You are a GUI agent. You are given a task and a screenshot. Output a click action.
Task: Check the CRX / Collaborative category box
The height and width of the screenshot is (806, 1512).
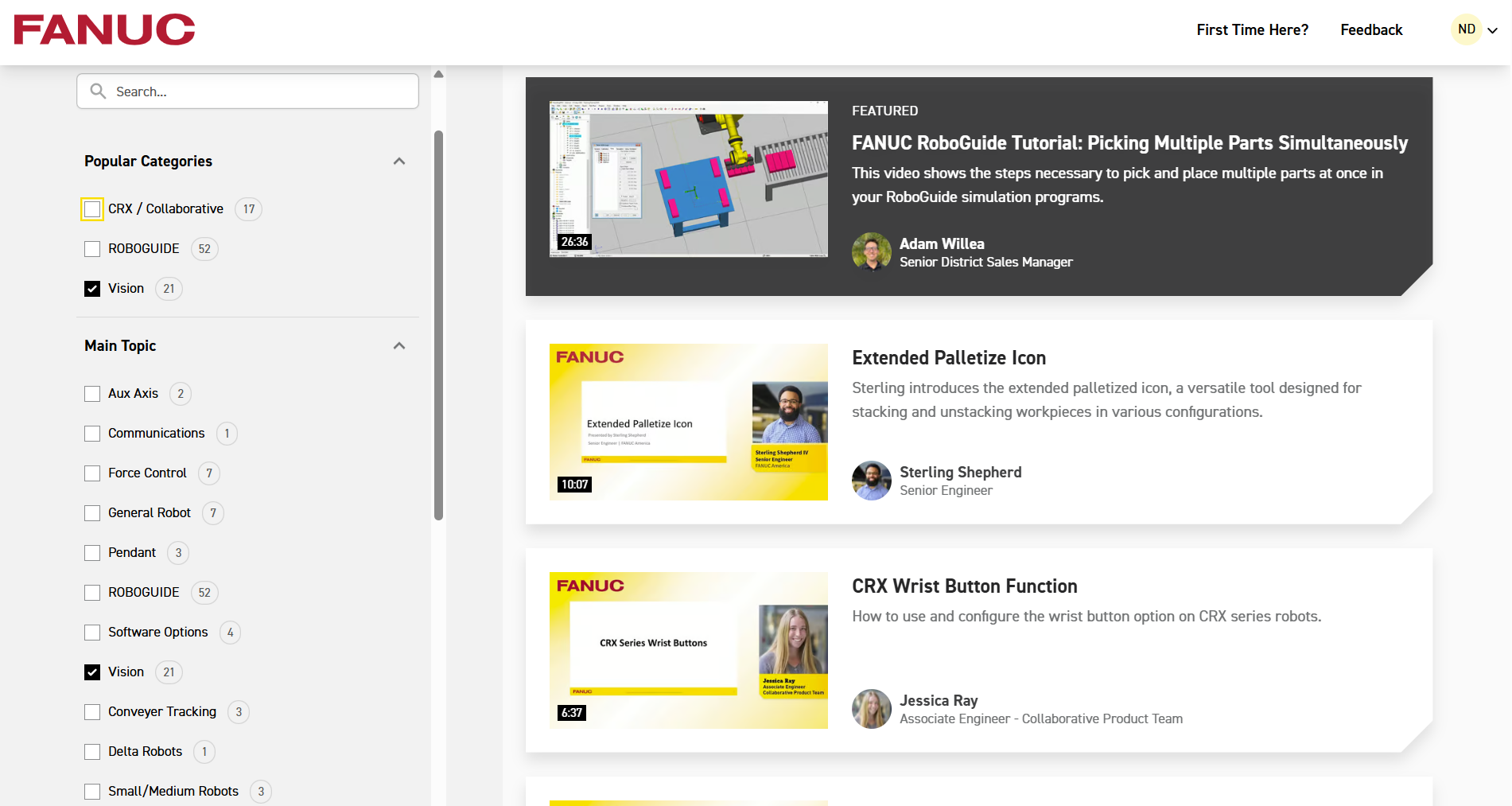tap(92, 209)
